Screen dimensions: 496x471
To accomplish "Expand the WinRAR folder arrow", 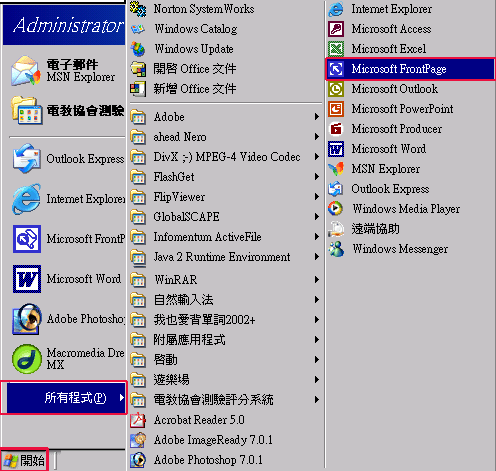I will 317,280.
